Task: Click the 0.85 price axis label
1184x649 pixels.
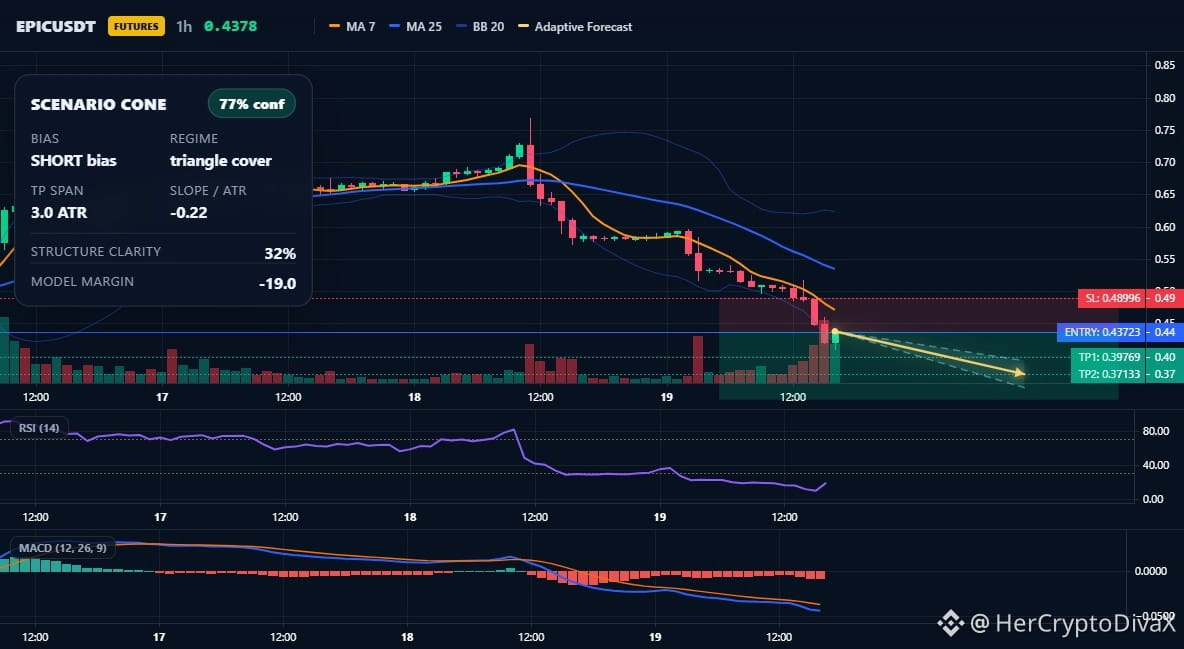Action: 1164,65
